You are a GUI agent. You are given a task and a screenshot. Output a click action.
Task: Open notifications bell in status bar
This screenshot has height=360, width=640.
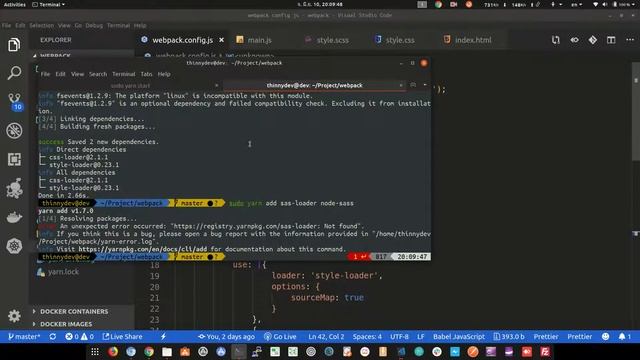click(624, 337)
